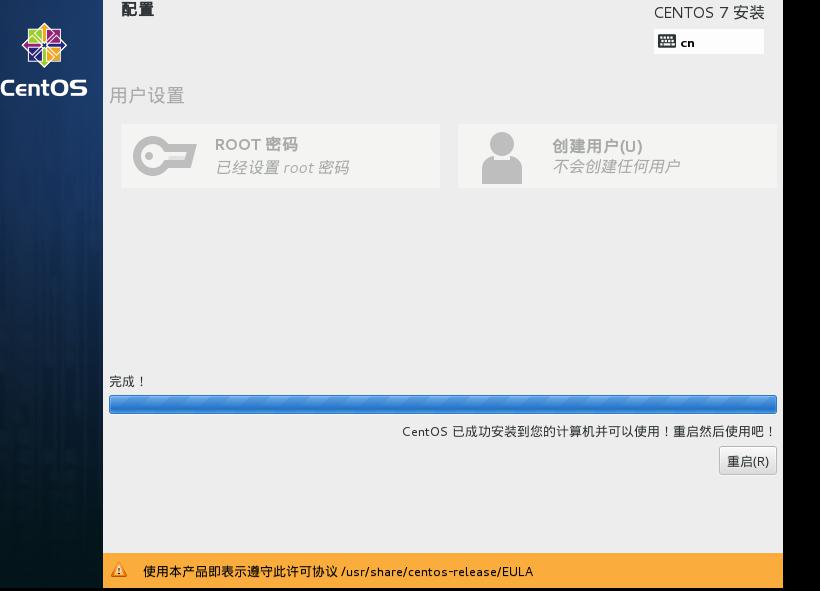
Task: Click the CentOS 已成功安装 completion message
Action: [588, 431]
